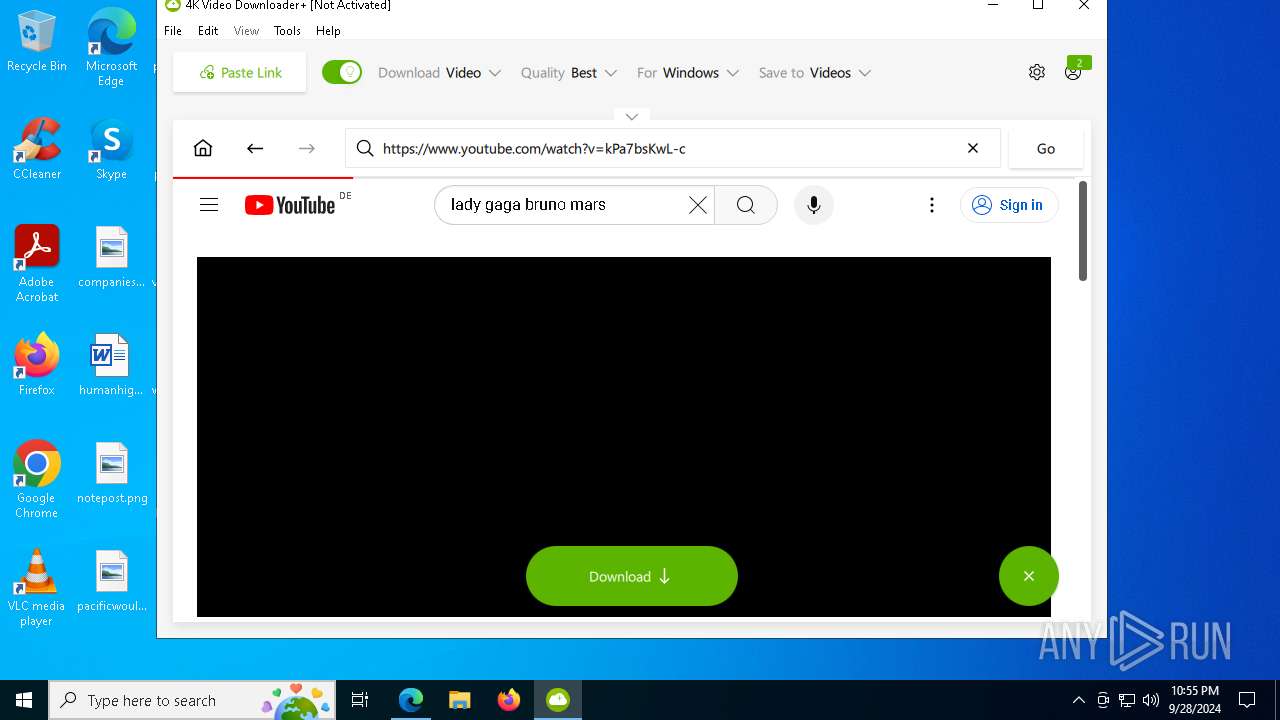1280x720 pixels.
Task: Dismiss the green round close button
Action: [x=1028, y=576]
